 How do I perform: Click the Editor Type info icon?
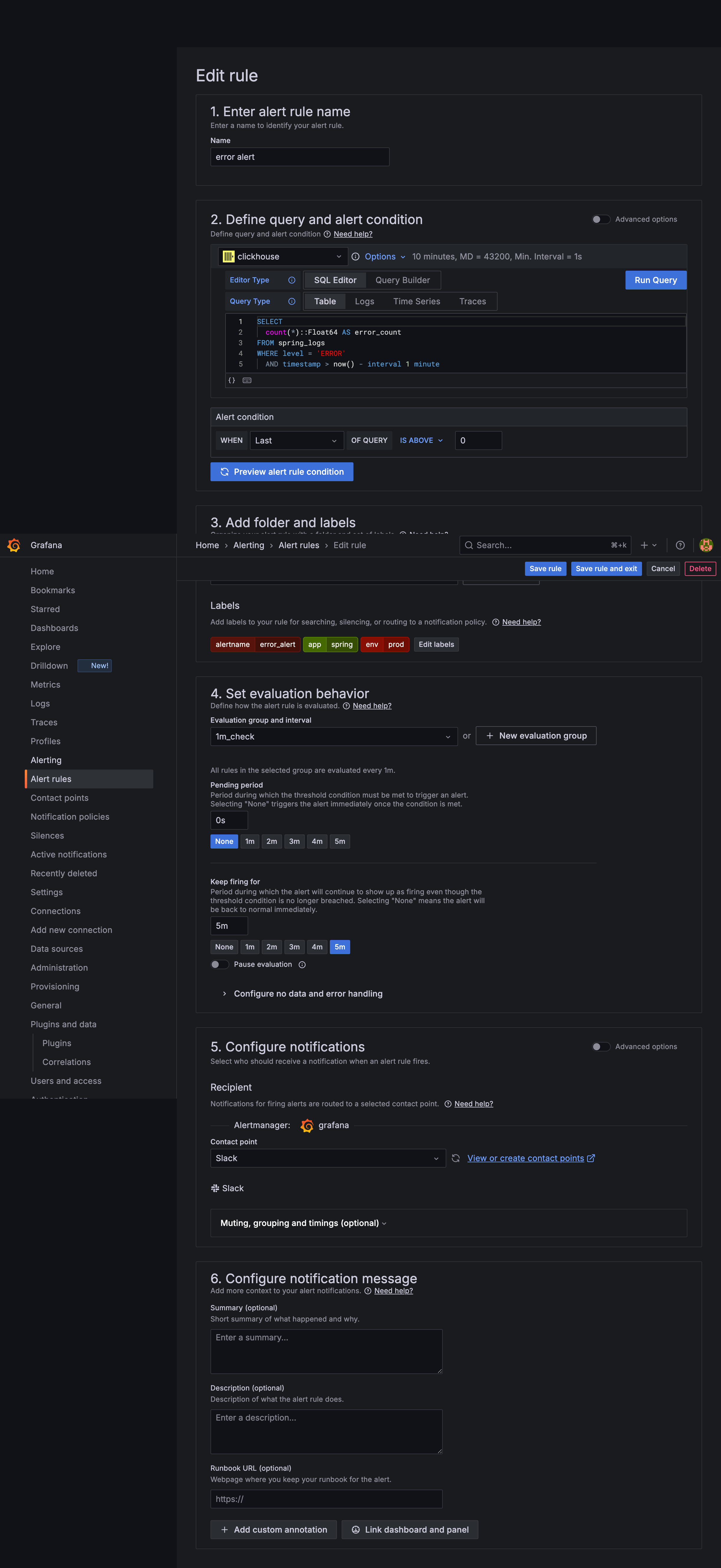pyautogui.click(x=292, y=280)
